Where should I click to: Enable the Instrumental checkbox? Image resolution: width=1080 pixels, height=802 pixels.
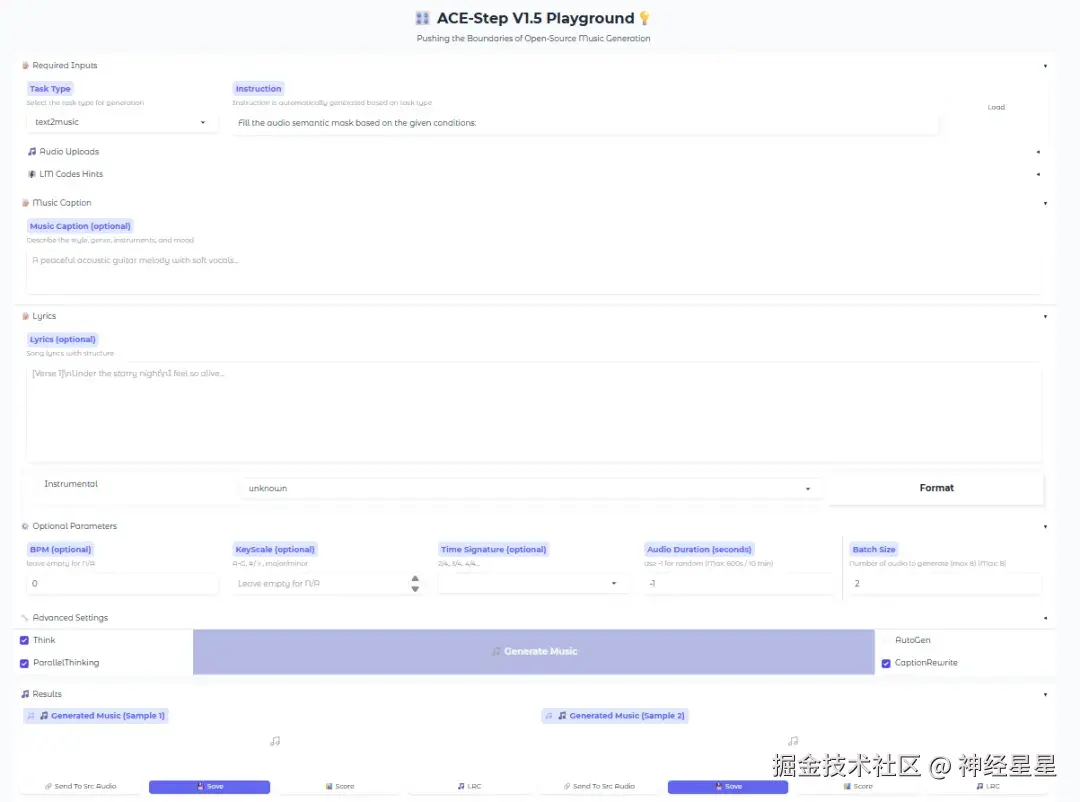click(36, 484)
